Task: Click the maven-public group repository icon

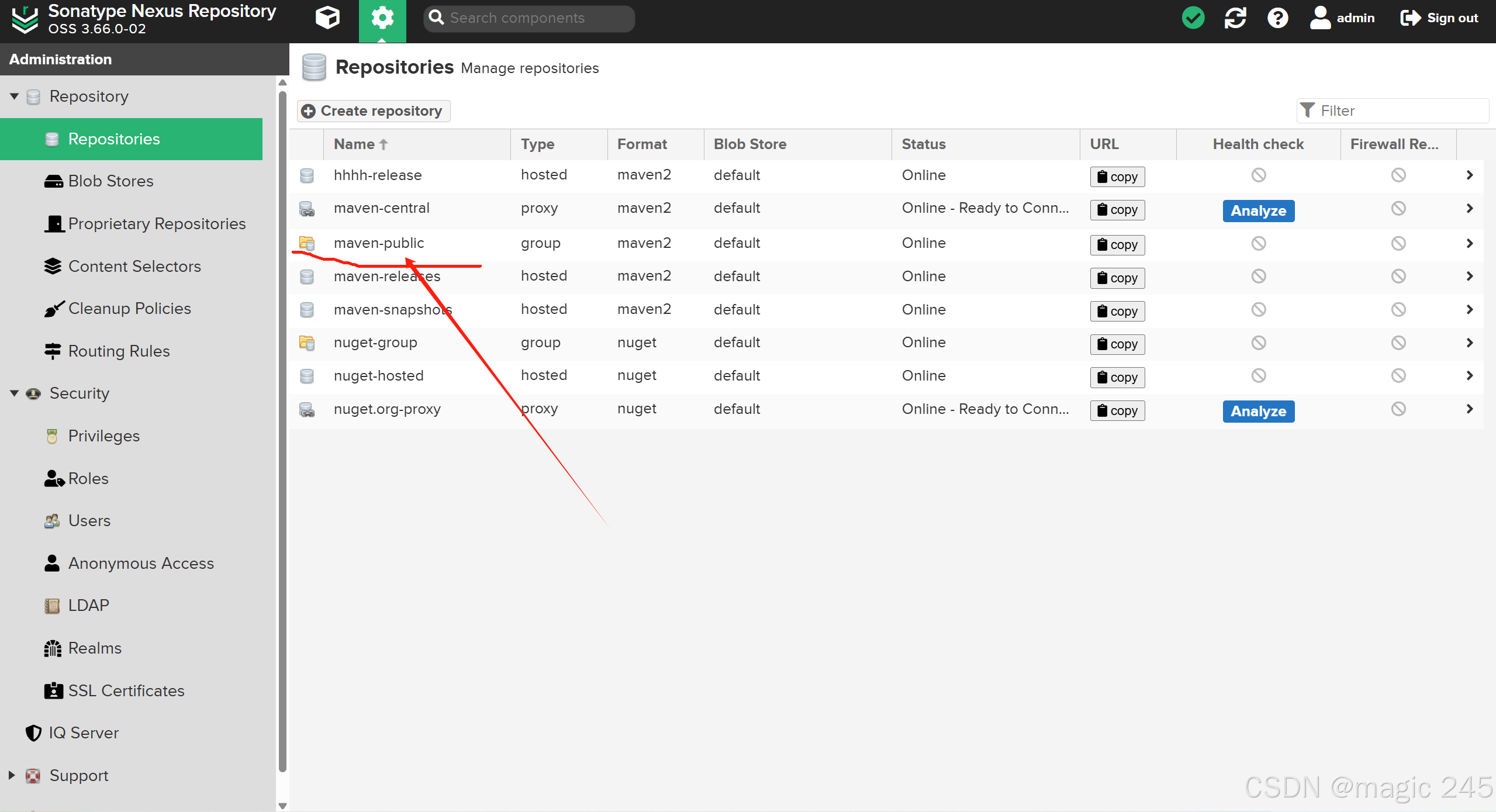Action: click(307, 243)
